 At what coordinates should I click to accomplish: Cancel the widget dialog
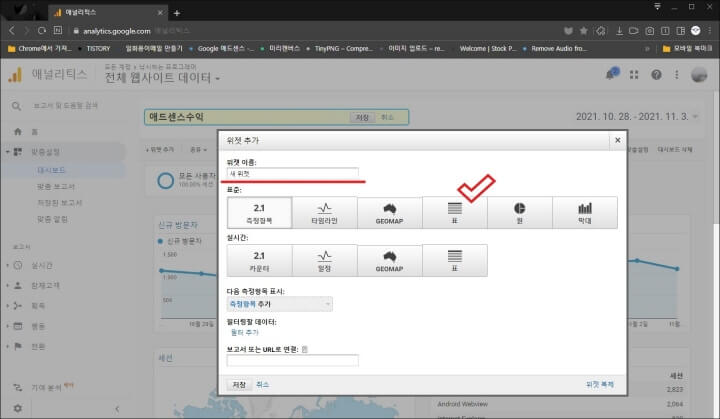tap(262, 385)
